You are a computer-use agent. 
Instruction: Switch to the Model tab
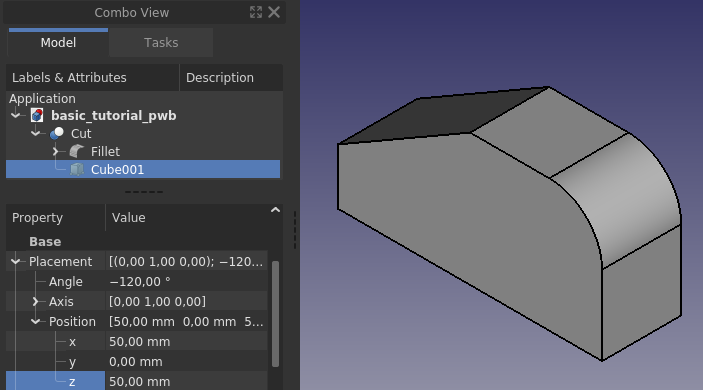(x=58, y=43)
